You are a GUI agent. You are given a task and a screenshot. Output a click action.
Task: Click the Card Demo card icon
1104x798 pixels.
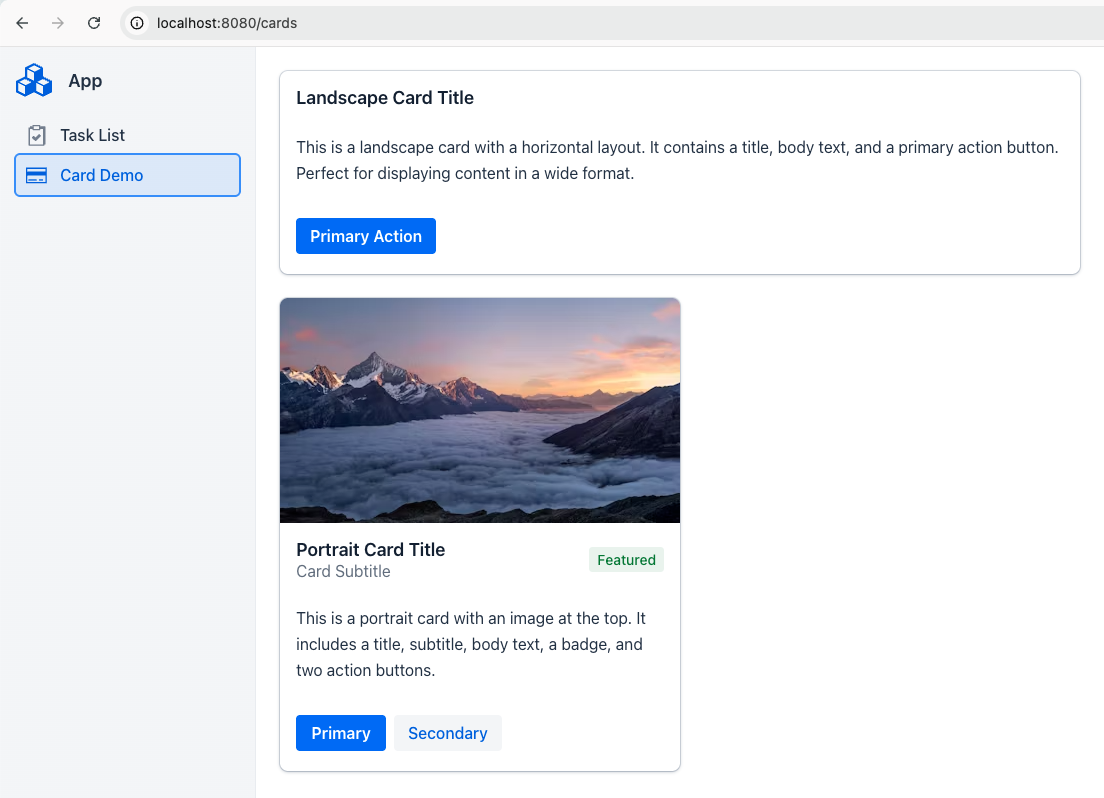click(37, 175)
